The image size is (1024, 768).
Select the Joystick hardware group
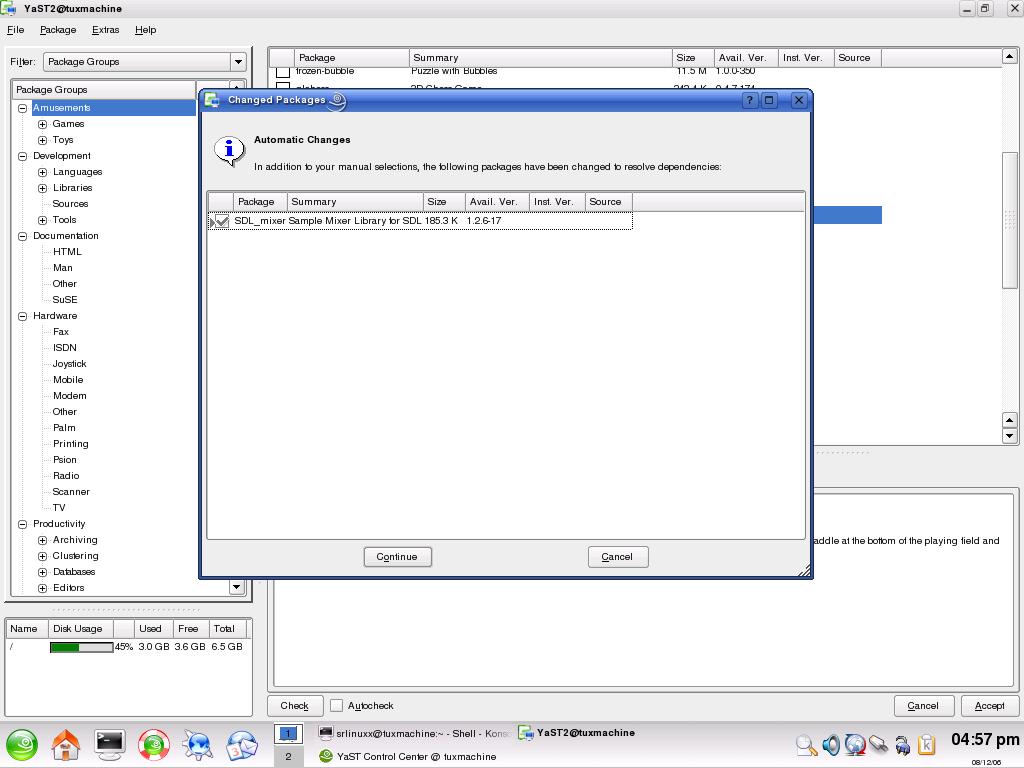coord(69,364)
